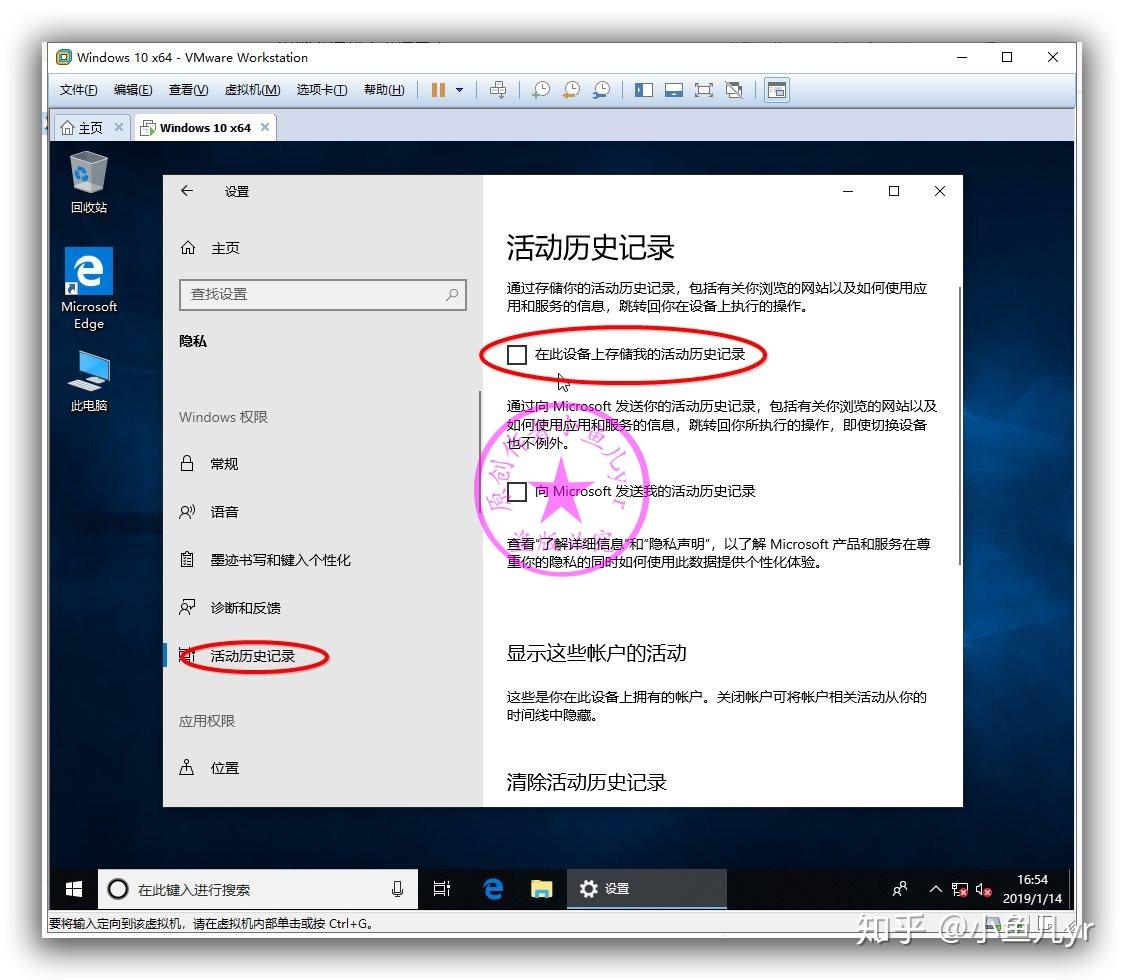The image size is (1124, 980).
Task: Select the 位置 settings entry
Action: [x=225, y=768]
